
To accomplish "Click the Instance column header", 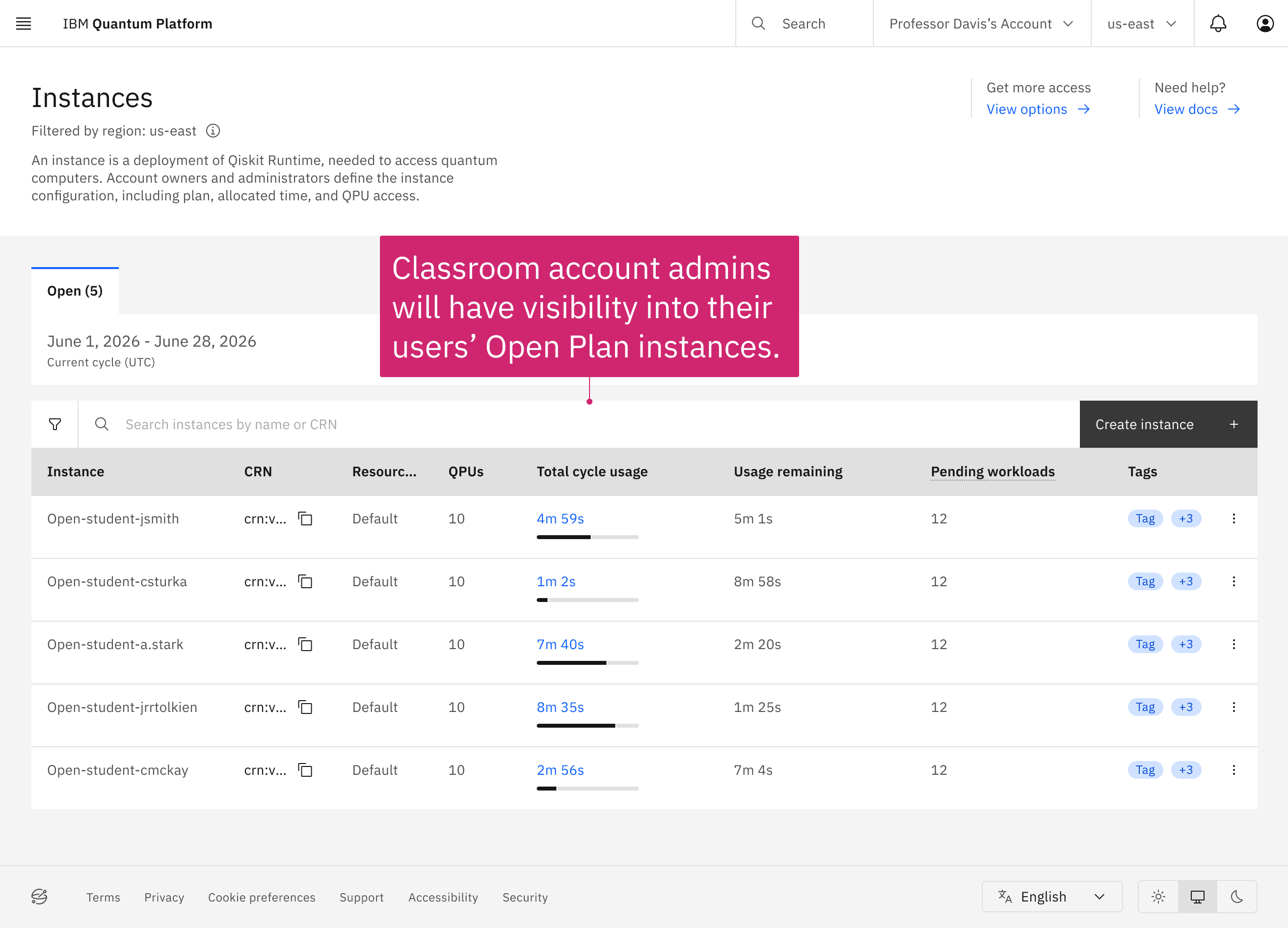I will pos(76,471).
